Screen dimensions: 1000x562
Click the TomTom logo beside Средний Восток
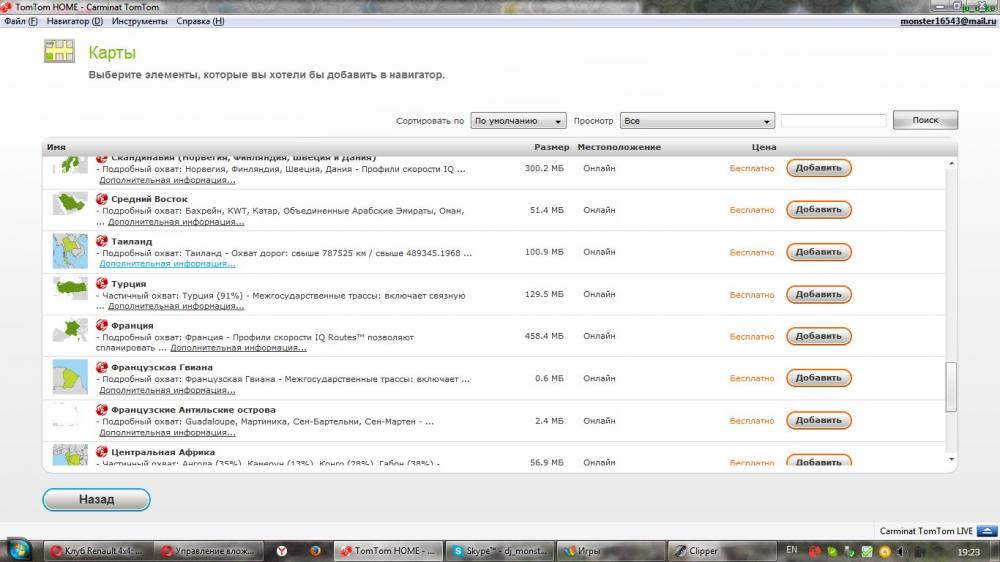[x=101, y=199]
